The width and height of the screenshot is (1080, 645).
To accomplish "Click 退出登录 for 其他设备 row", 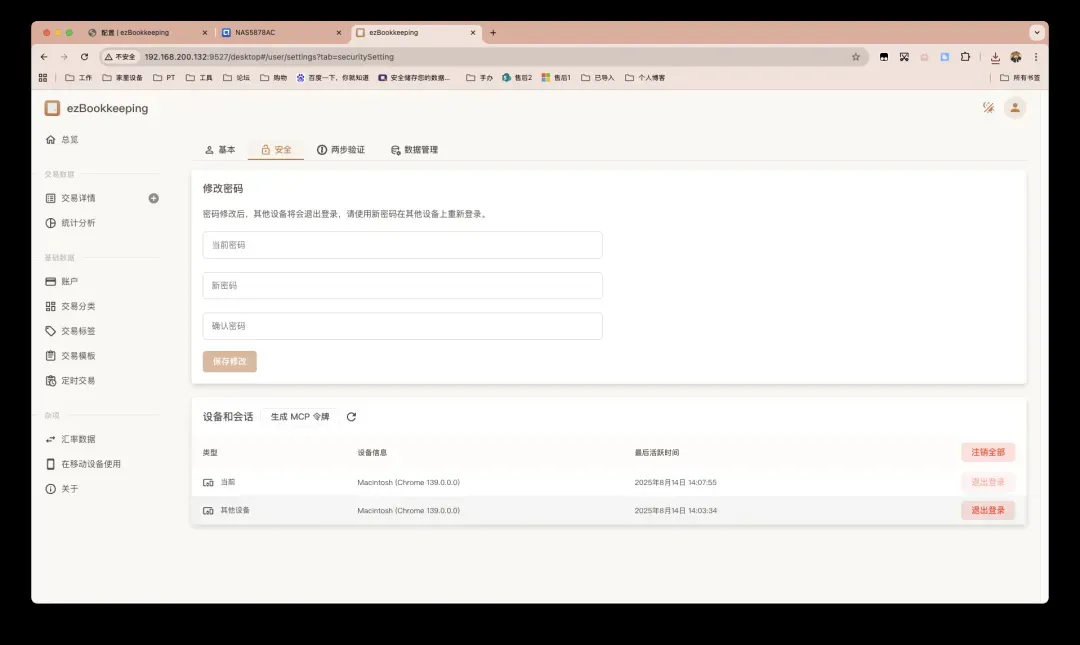I will pyautogui.click(x=987, y=510).
